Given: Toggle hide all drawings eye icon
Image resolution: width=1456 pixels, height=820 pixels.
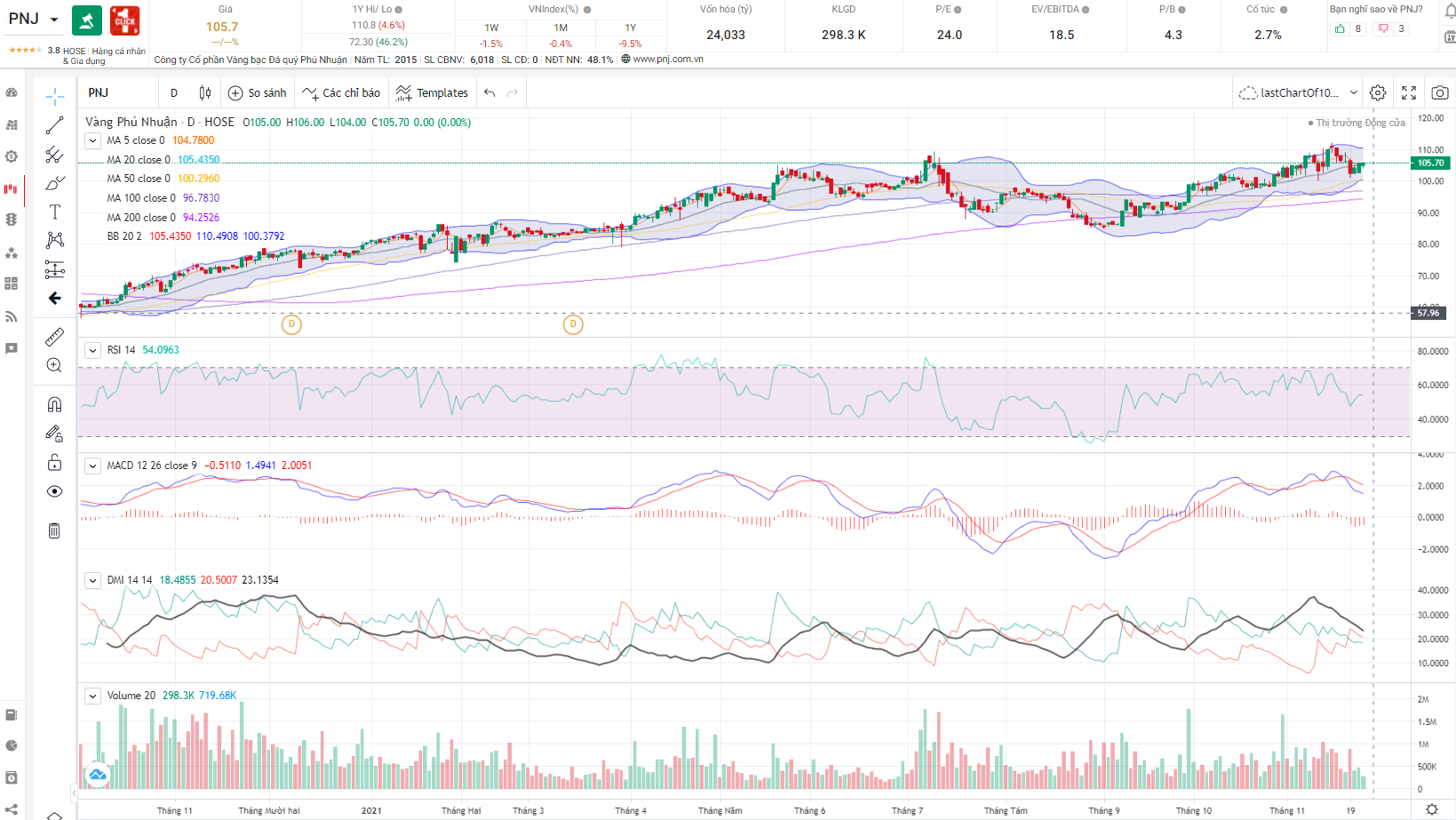Looking at the screenshot, I should click(54, 491).
